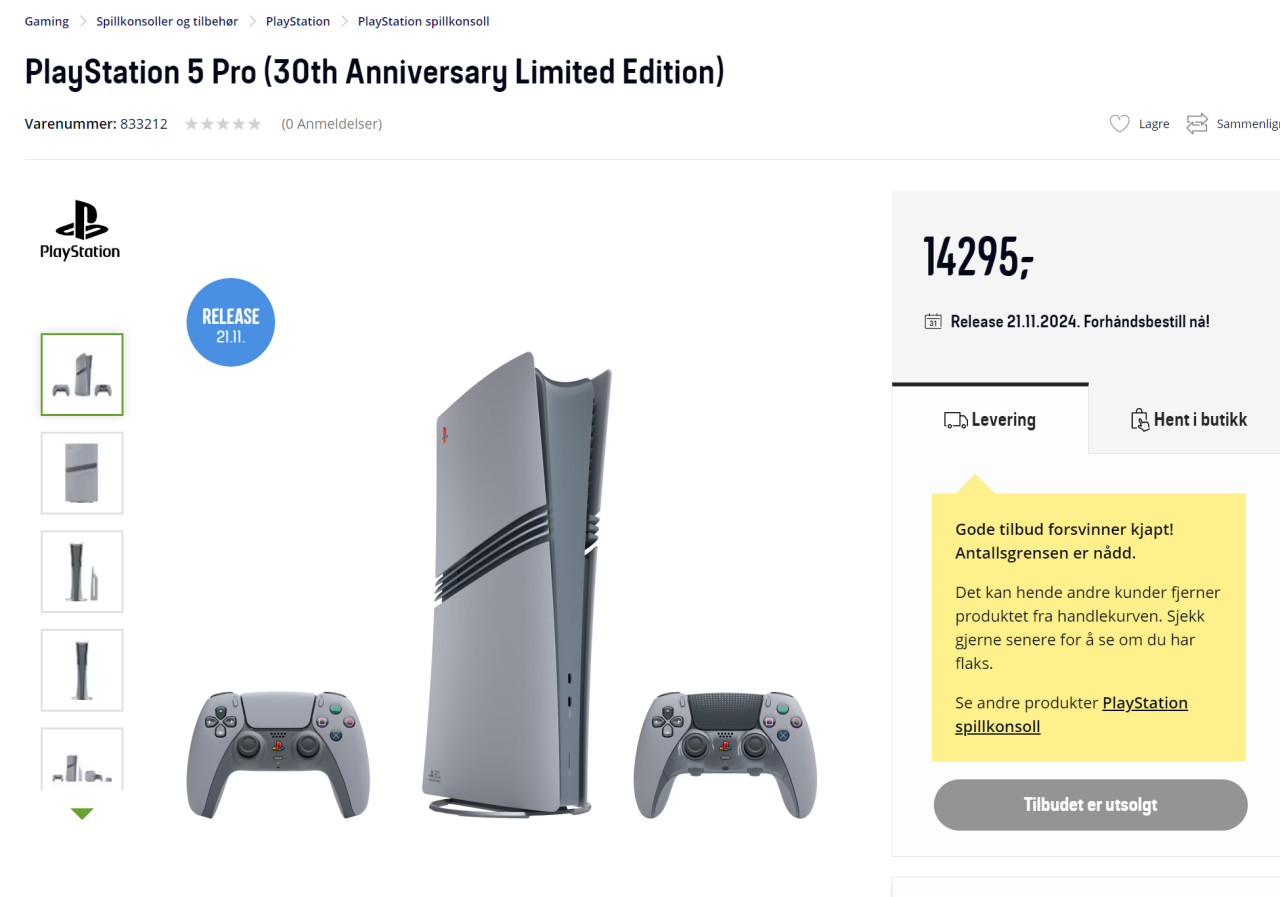
Task: View the fourth thumbnail of console
Action: pos(82,670)
